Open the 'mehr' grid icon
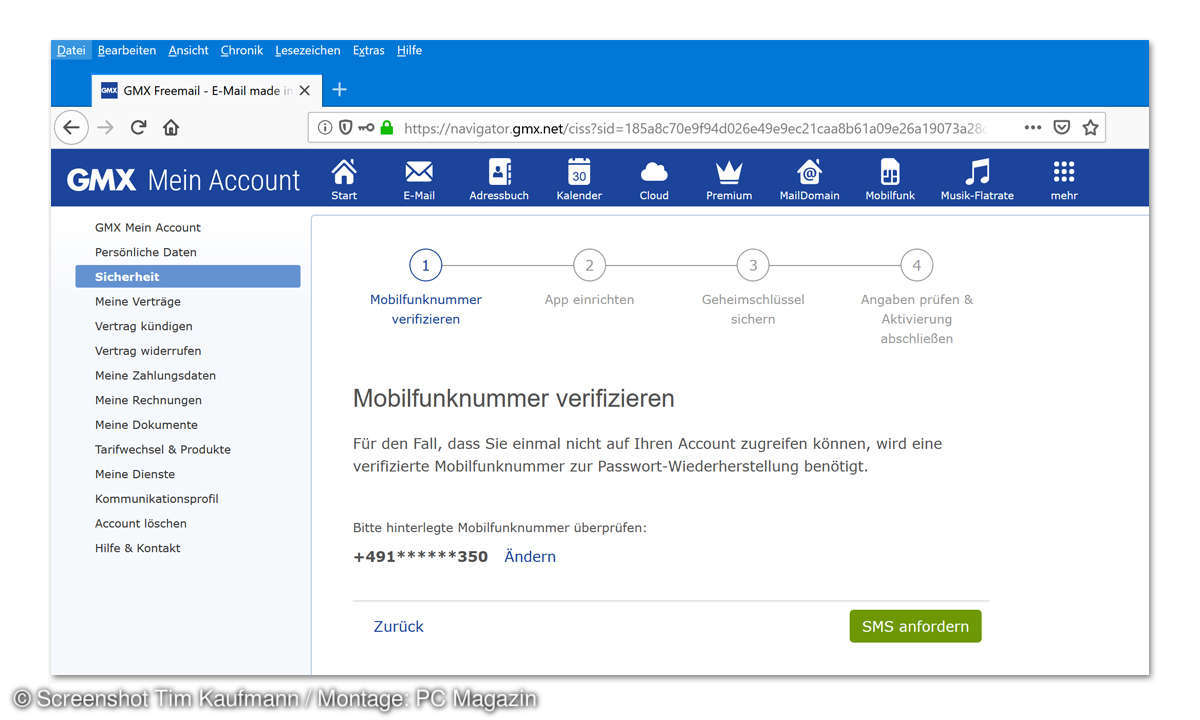The width and height of the screenshot is (1200, 720). click(x=1064, y=172)
